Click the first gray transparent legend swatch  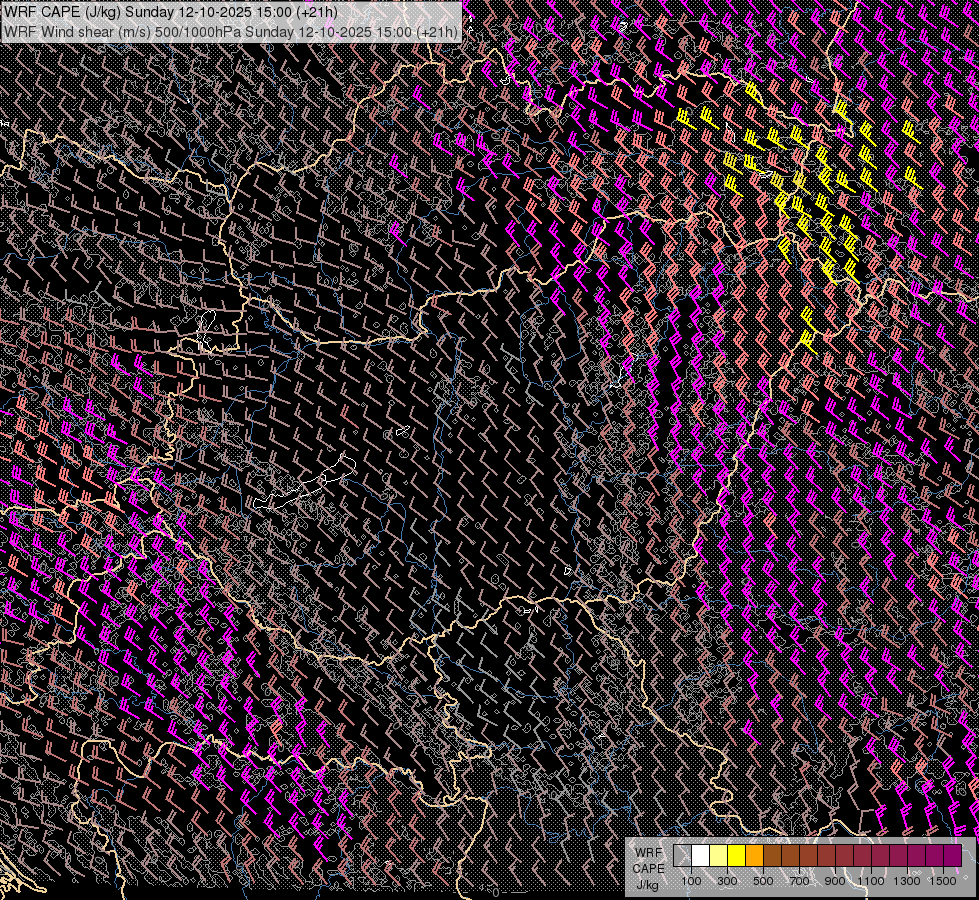[x=682, y=855]
